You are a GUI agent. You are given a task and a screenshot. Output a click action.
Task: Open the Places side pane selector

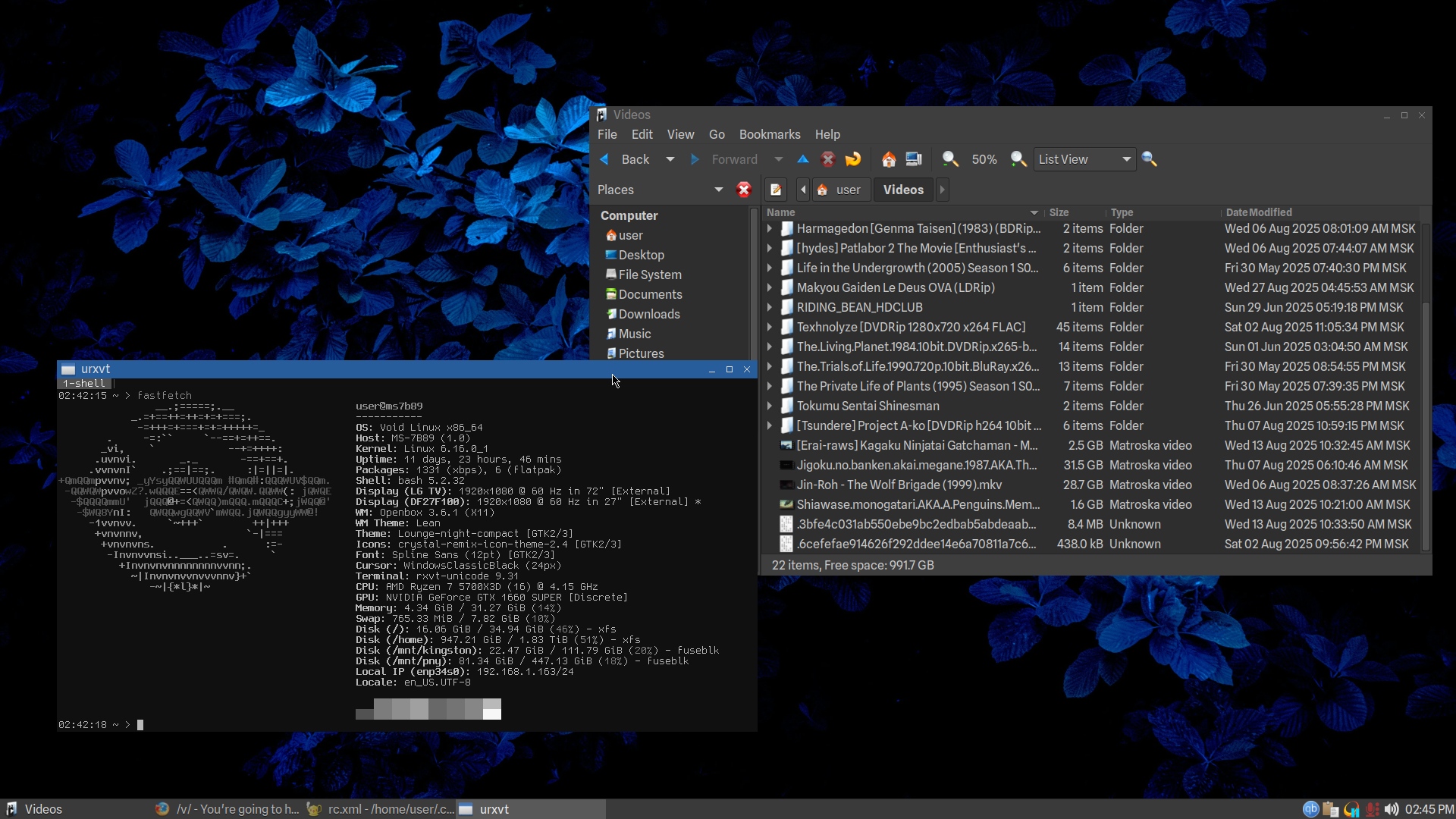pyautogui.click(x=660, y=190)
